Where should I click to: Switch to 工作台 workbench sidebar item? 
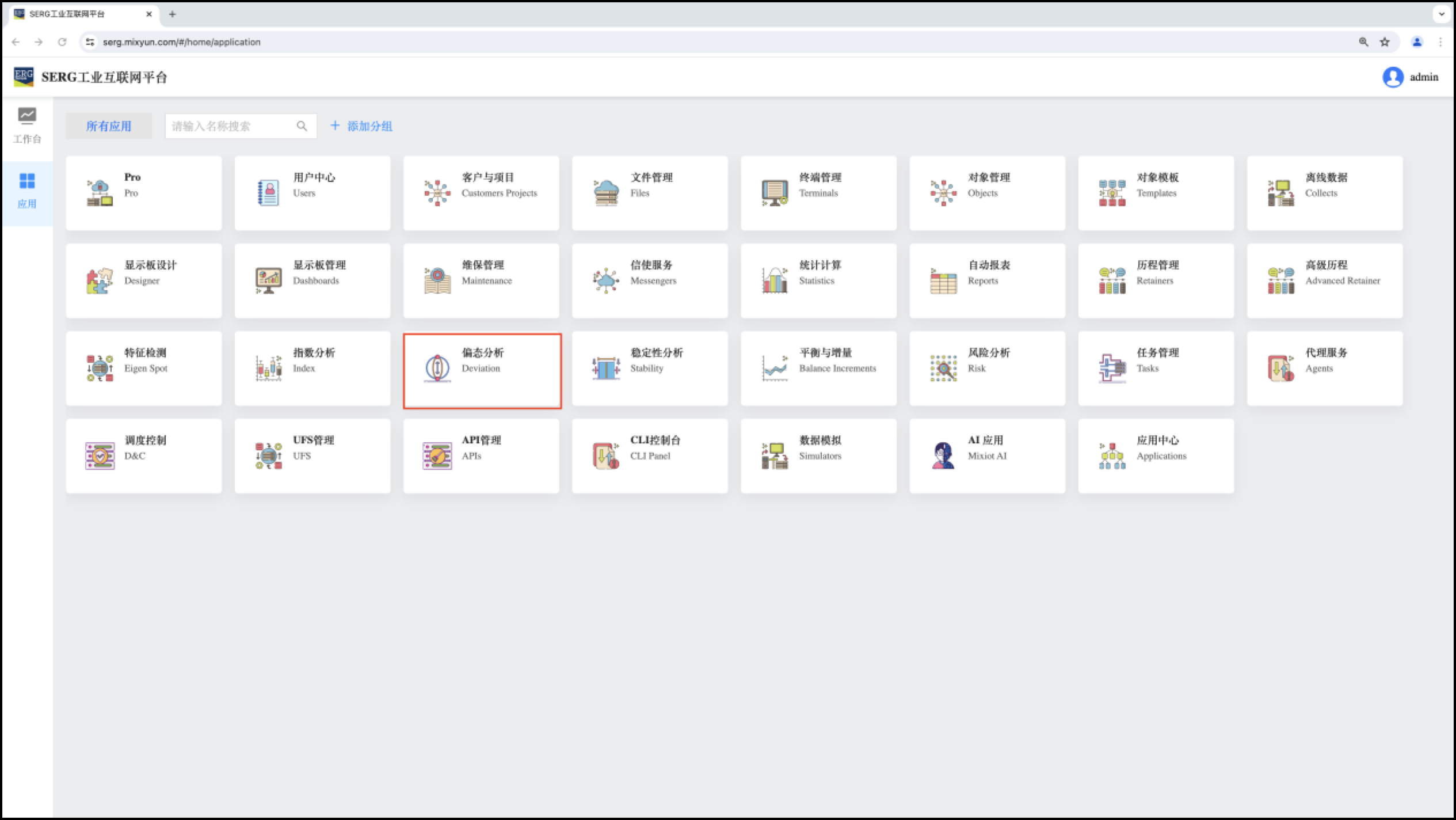point(27,126)
